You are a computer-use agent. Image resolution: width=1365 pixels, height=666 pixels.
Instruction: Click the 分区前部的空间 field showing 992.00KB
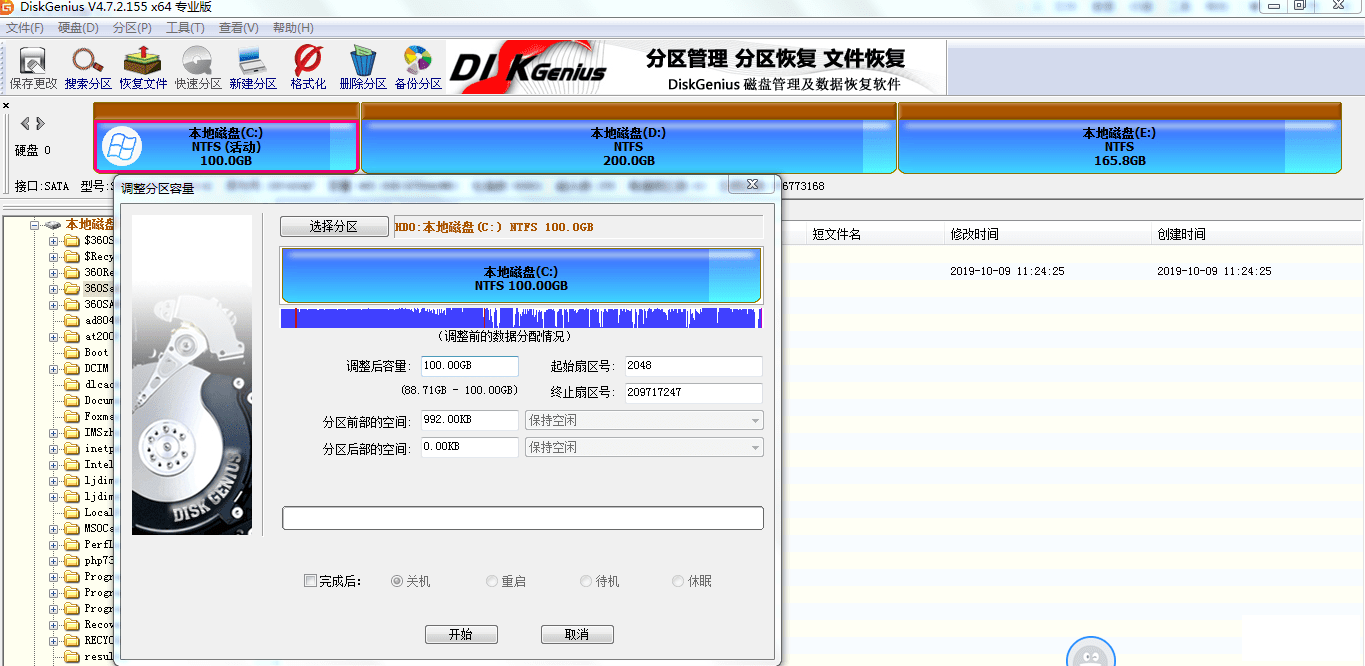(470, 420)
